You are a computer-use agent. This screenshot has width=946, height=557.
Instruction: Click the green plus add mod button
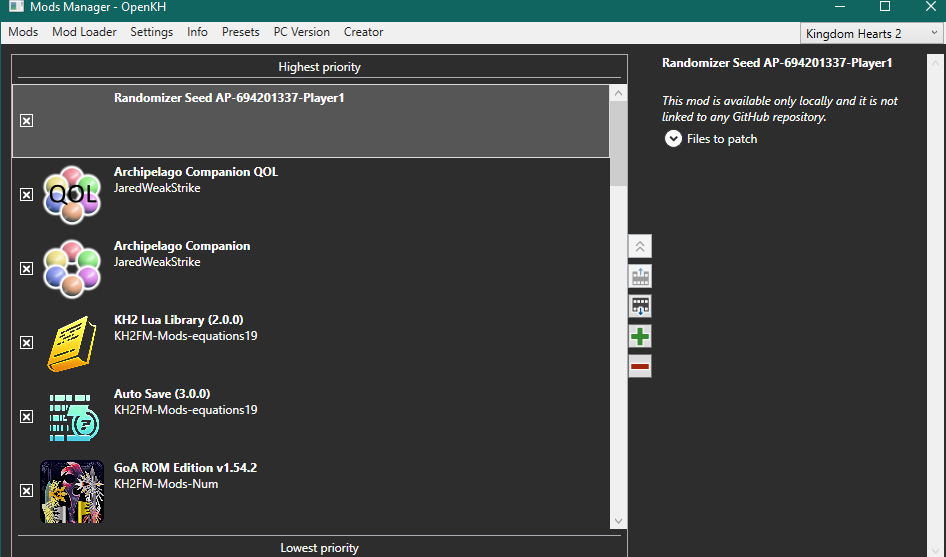point(640,337)
